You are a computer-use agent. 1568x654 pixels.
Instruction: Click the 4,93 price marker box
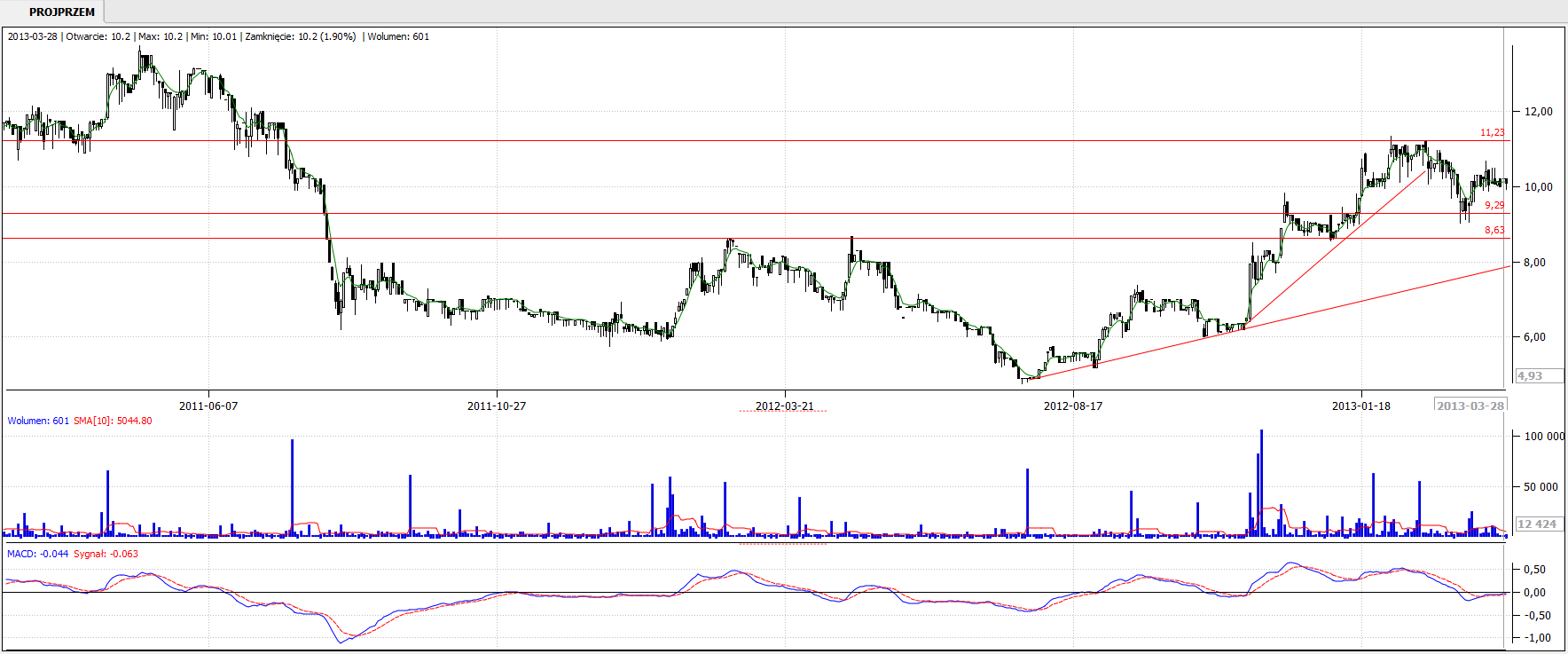[1539, 375]
